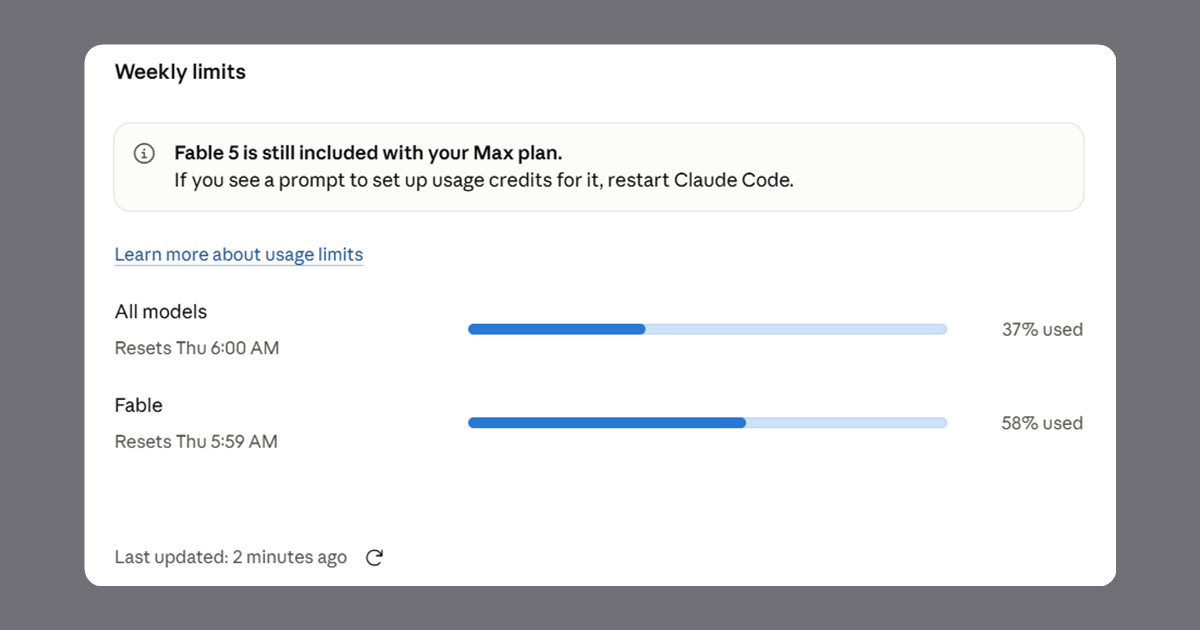Select the Weekly limits heading
Viewport: 1200px width, 630px height.
tap(180, 72)
